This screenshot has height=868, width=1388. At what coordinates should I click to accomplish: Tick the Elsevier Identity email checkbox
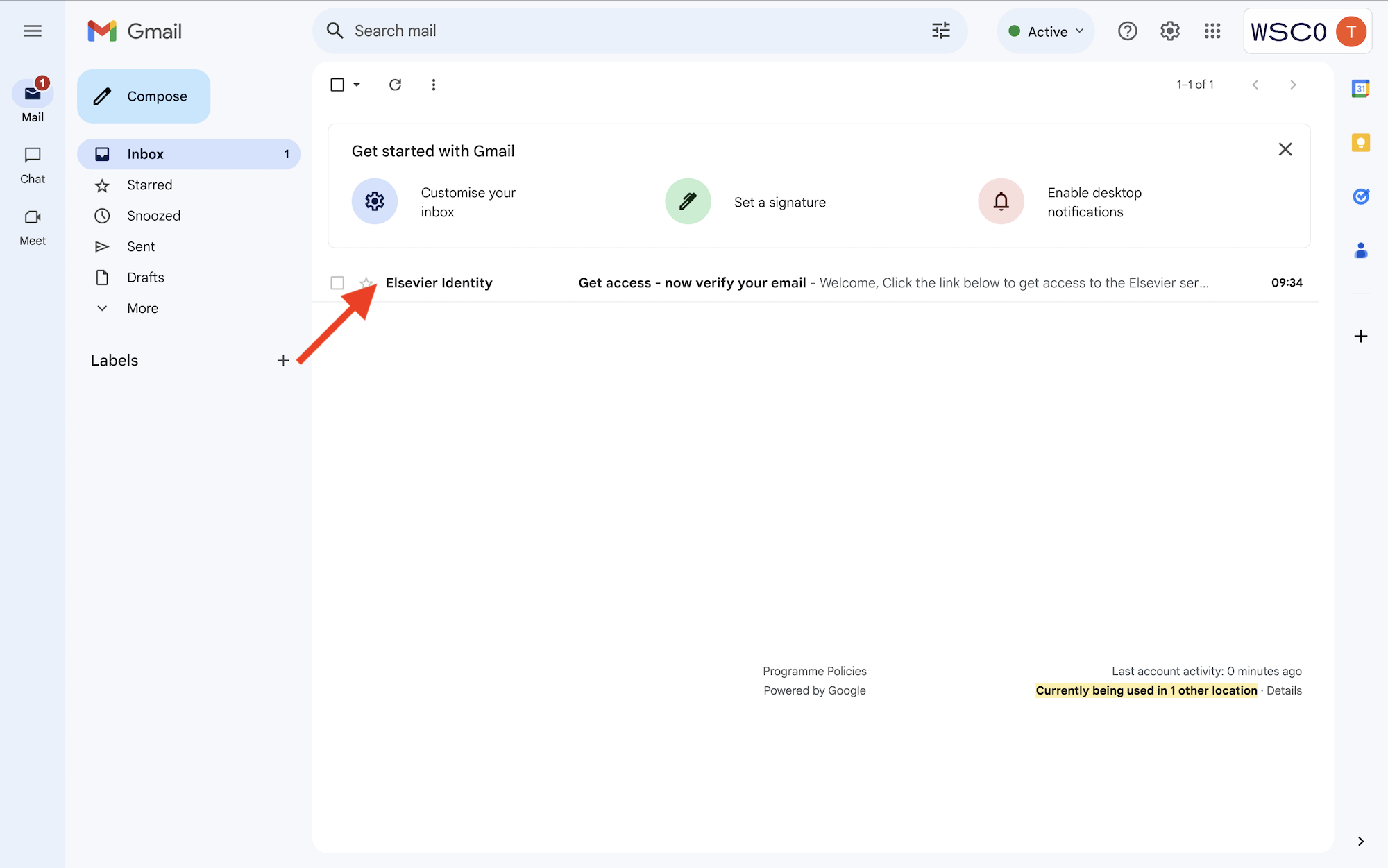337,283
